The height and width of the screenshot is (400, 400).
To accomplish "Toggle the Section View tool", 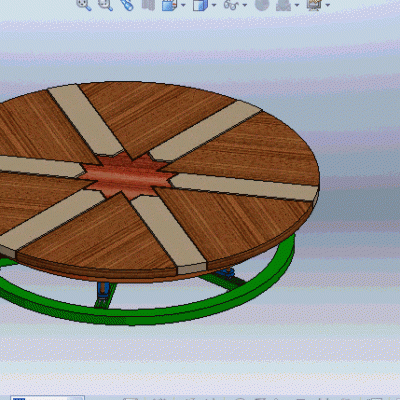I will click(x=148, y=5).
